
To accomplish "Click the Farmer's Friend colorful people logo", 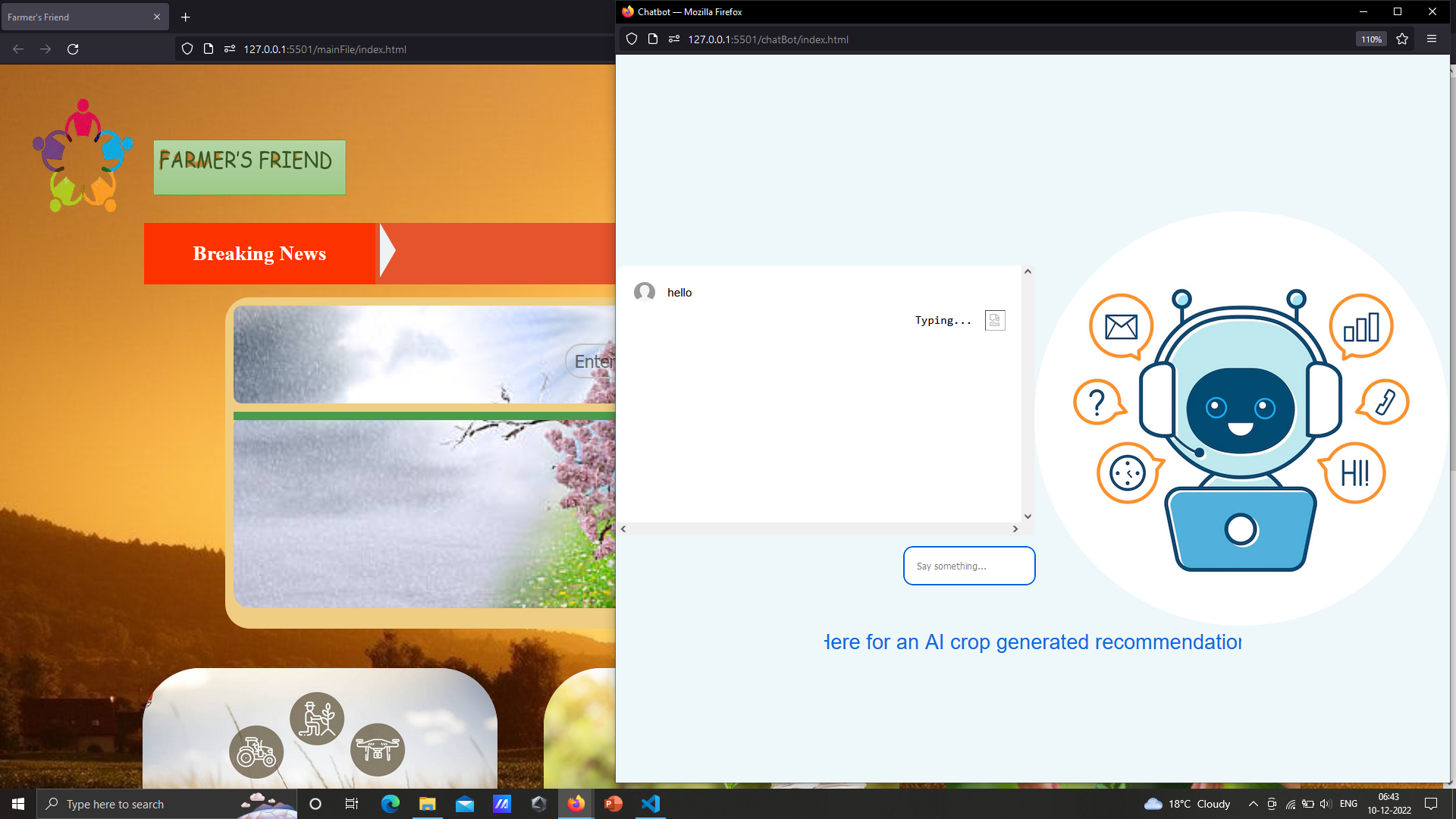I will (x=83, y=155).
